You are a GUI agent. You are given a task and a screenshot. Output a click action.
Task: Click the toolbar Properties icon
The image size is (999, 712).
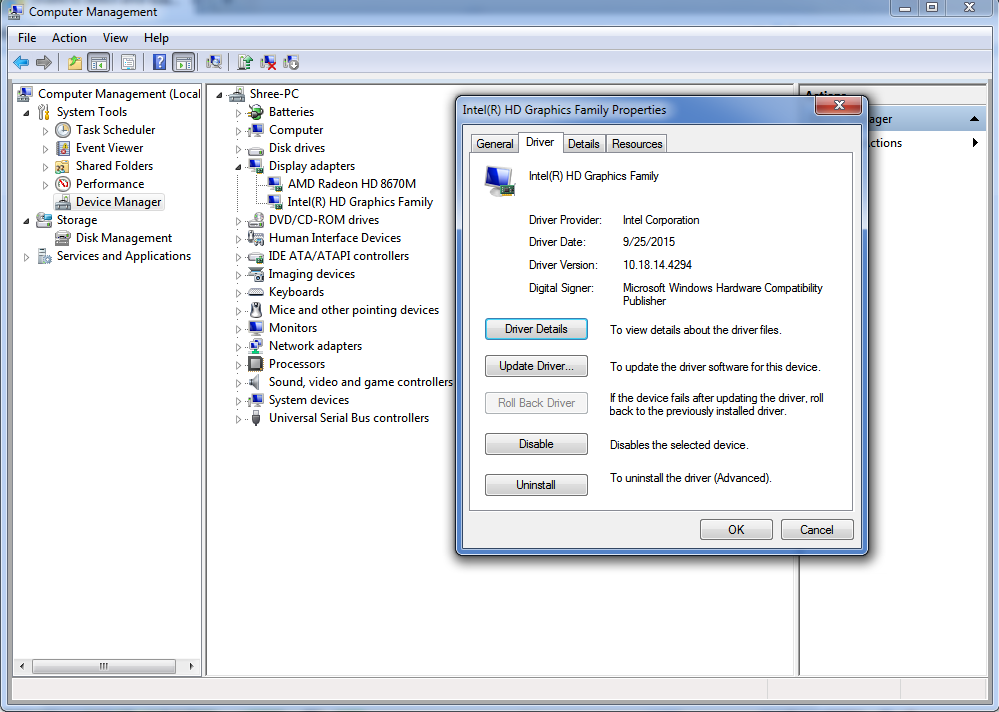click(x=128, y=62)
